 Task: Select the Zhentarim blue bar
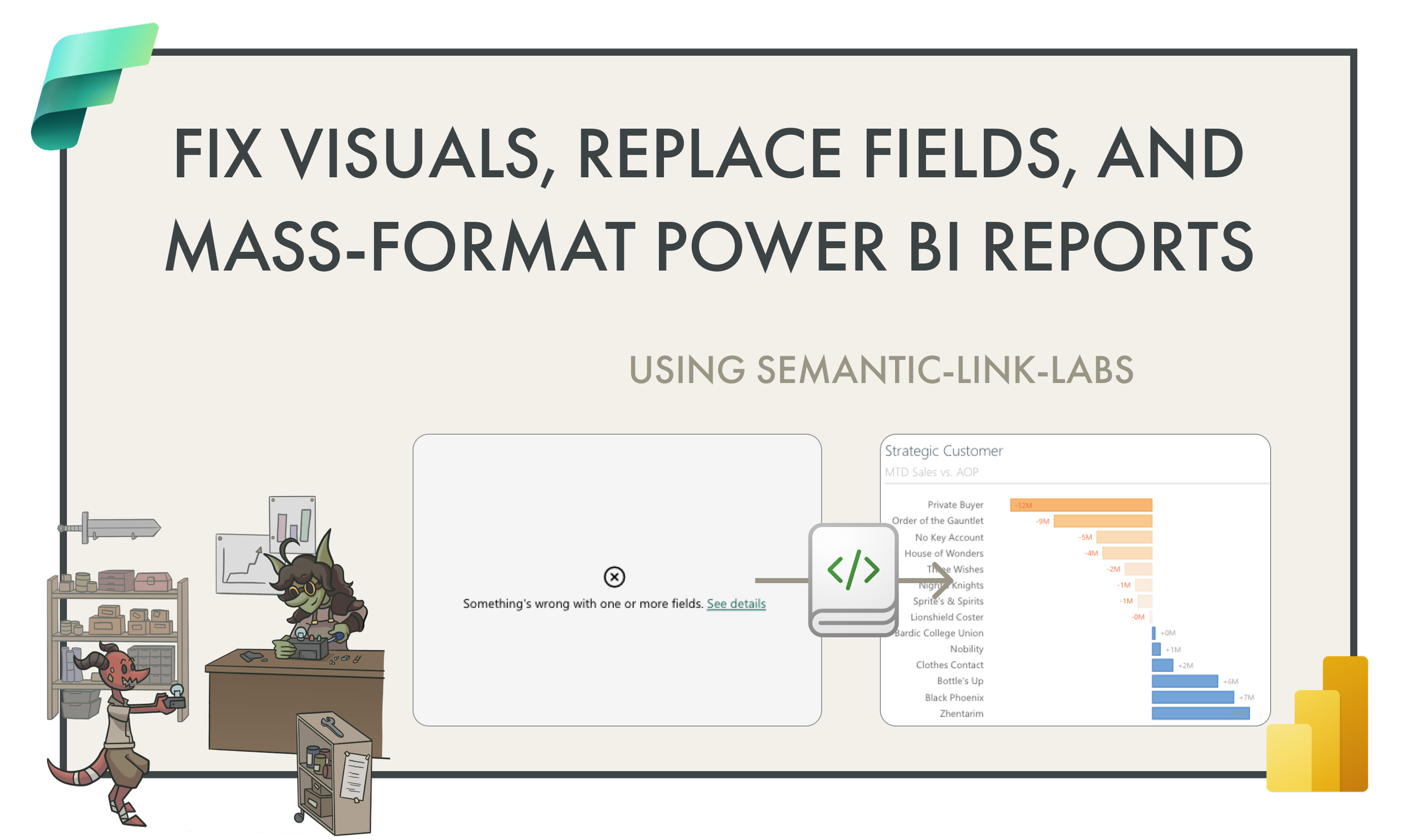point(1200,714)
